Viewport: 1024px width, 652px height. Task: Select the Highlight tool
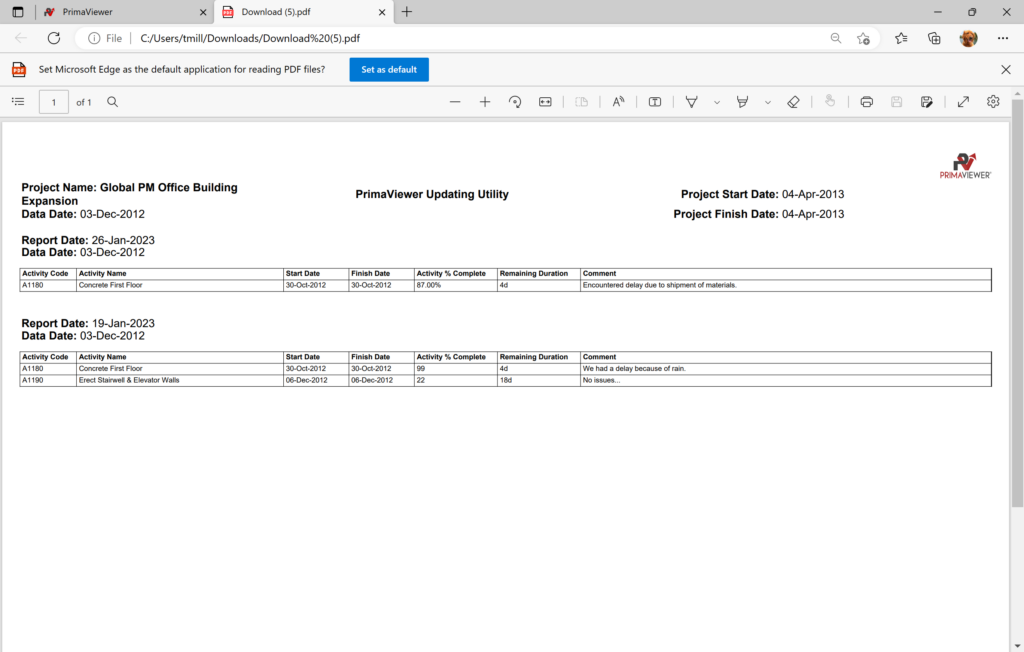(x=743, y=102)
